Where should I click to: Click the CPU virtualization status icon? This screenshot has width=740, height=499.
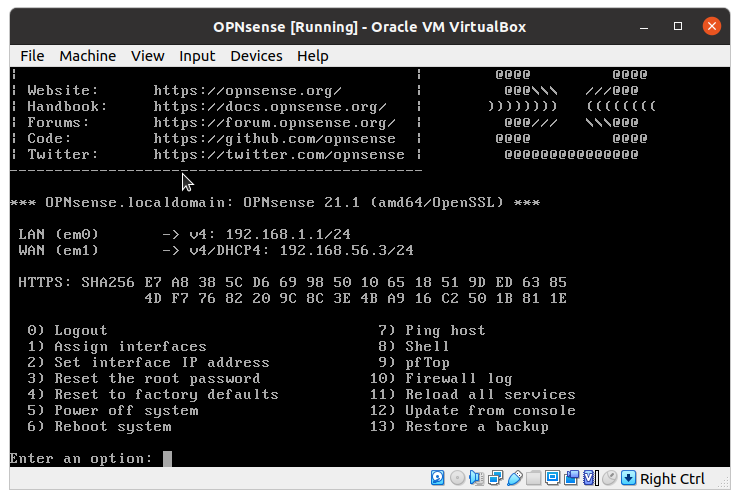[x=590, y=478]
